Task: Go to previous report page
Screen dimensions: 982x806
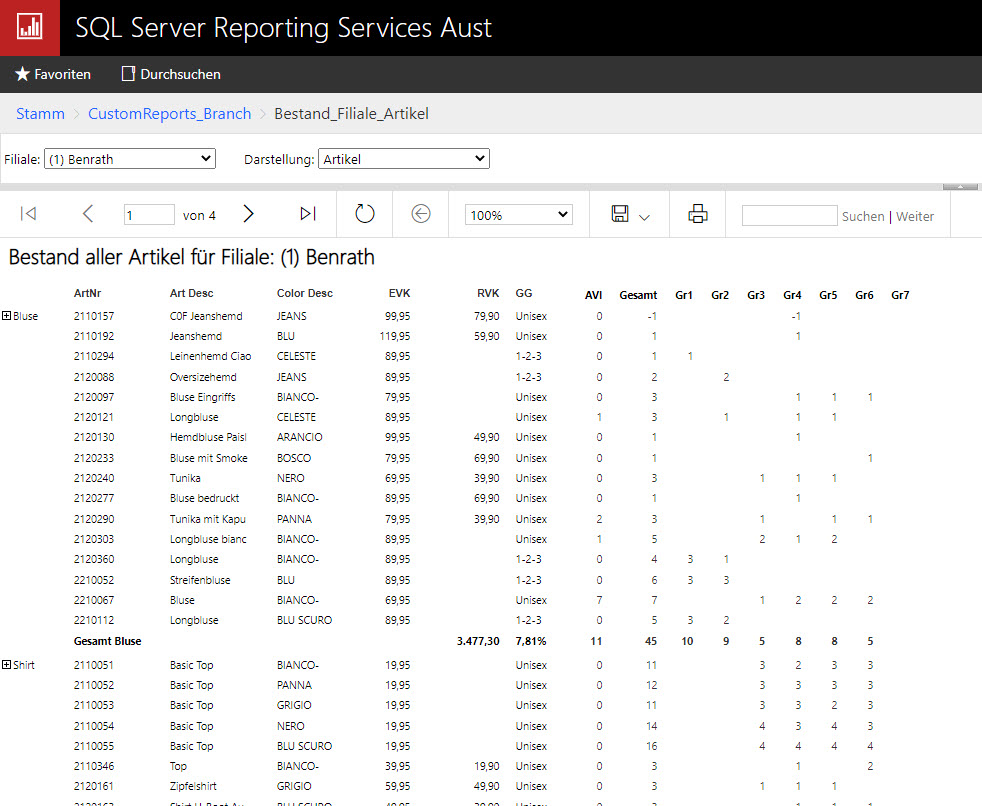Action: (88, 214)
